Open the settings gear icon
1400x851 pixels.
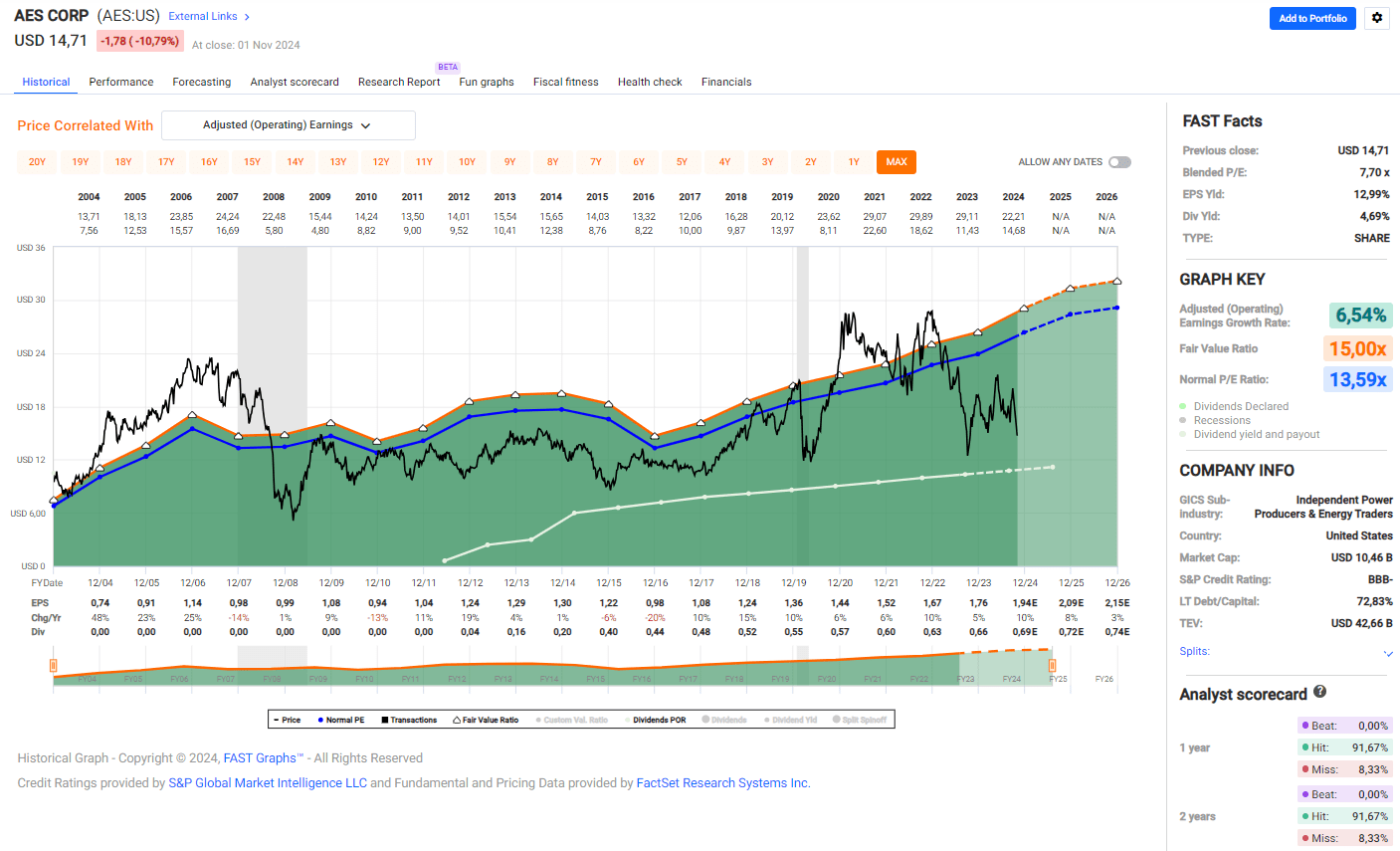[1376, 18]
